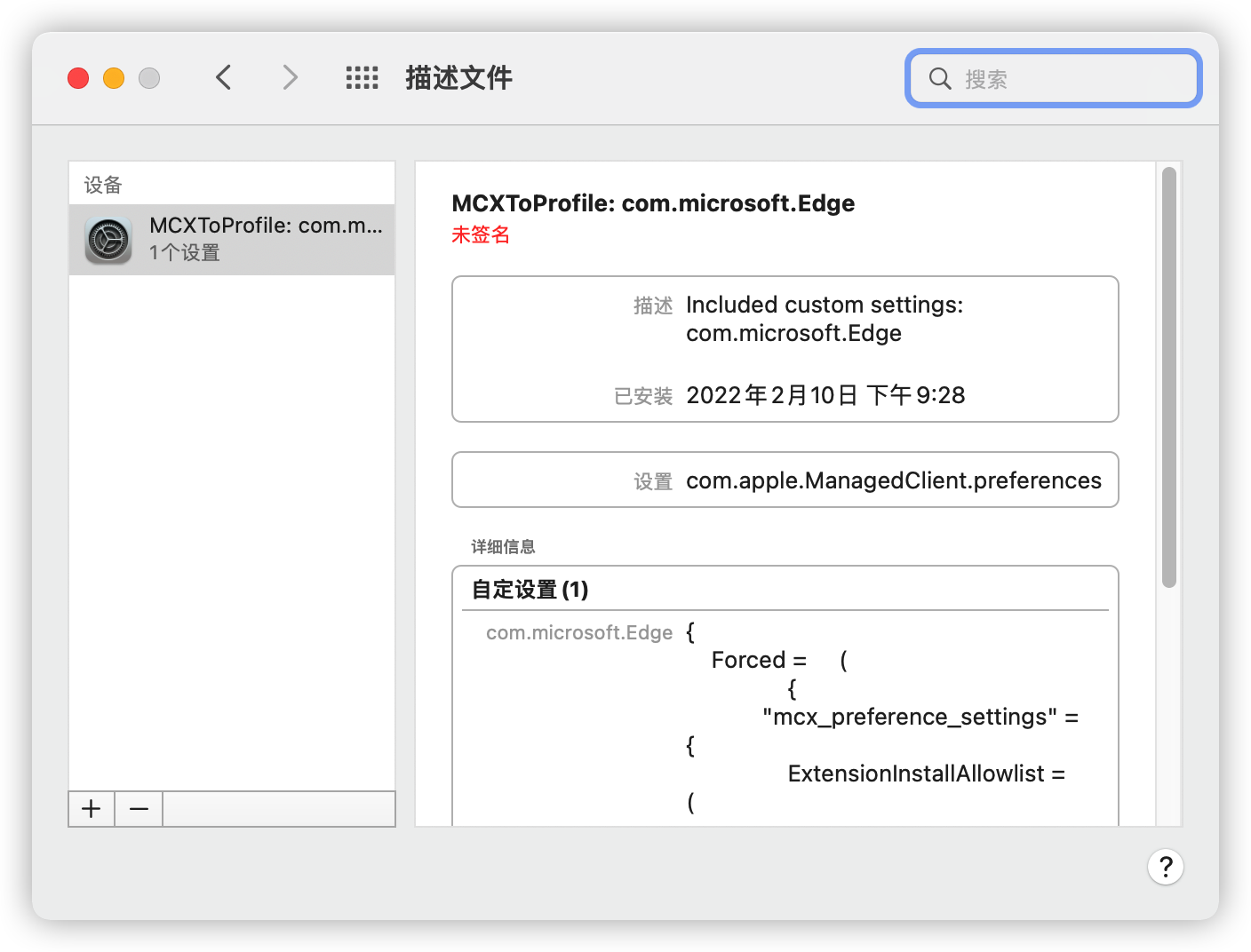Click the "mcx_preference_settings" line
1251x952 pixels.
point(920,717)
